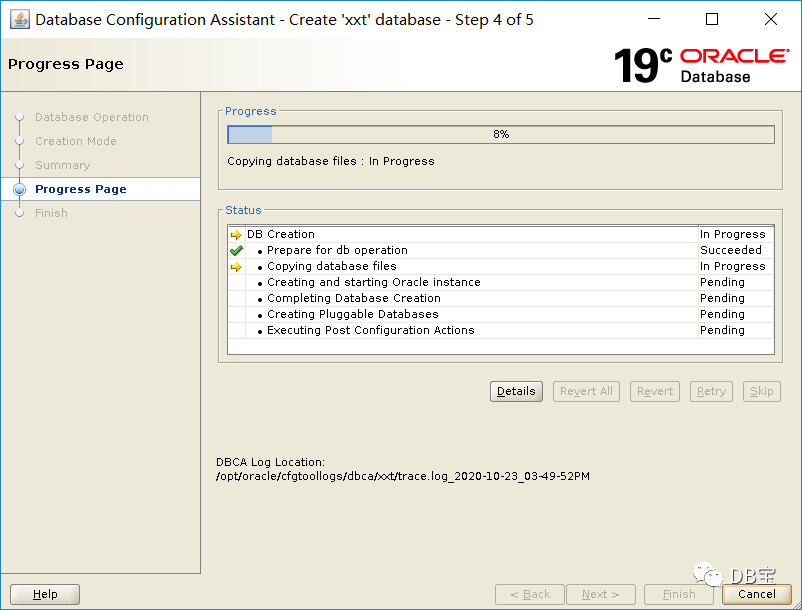This screenshot has width=802, height=610.
Task: Select the Summary step in sidebar
Action: click(62, 165)
